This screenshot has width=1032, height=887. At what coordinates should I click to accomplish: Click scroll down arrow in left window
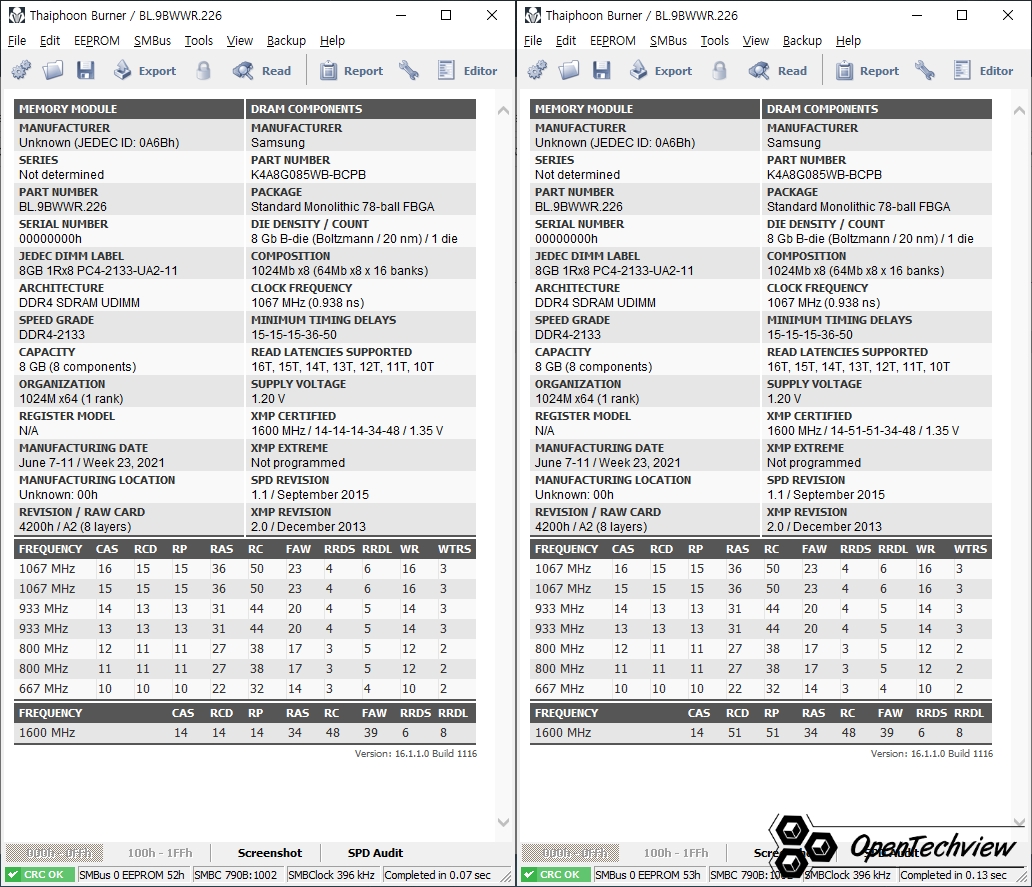[503, 822]
